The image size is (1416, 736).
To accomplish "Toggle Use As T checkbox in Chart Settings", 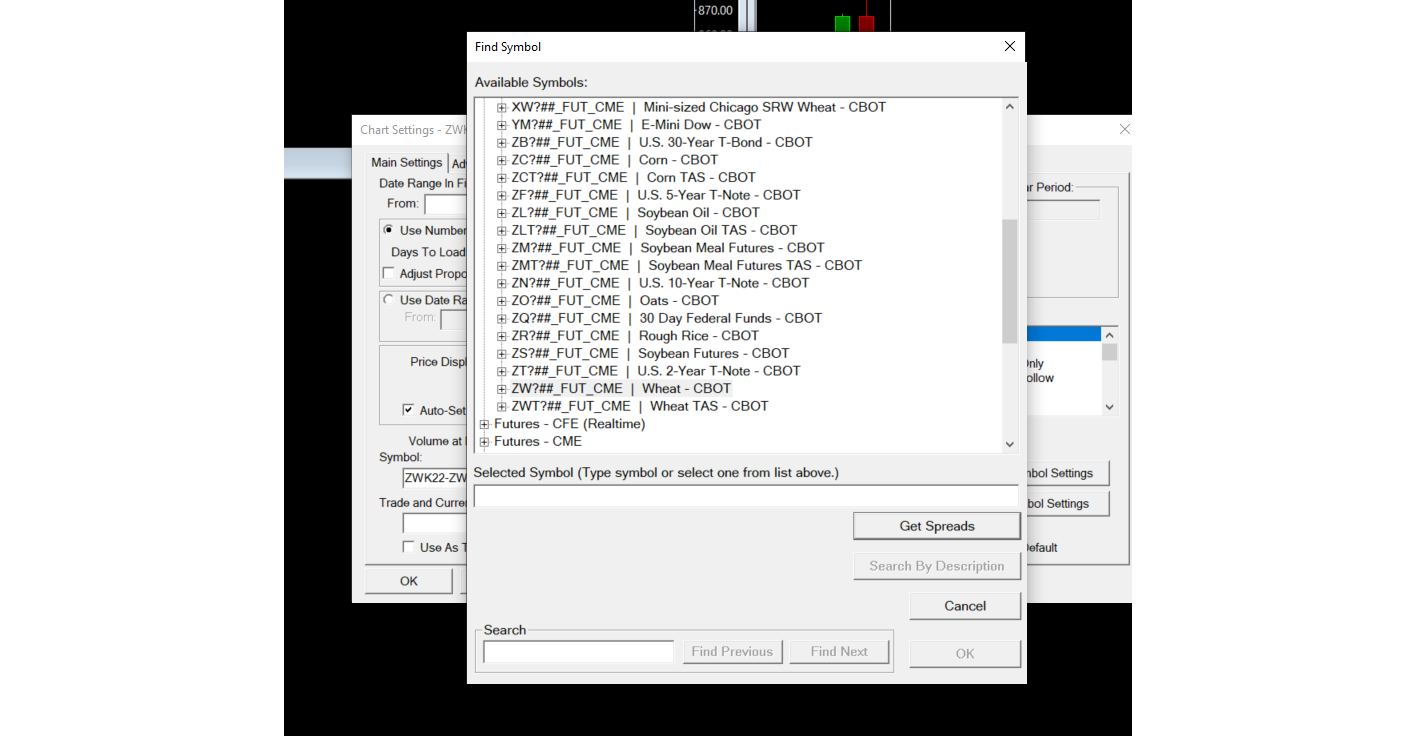I will pos(408,547).
